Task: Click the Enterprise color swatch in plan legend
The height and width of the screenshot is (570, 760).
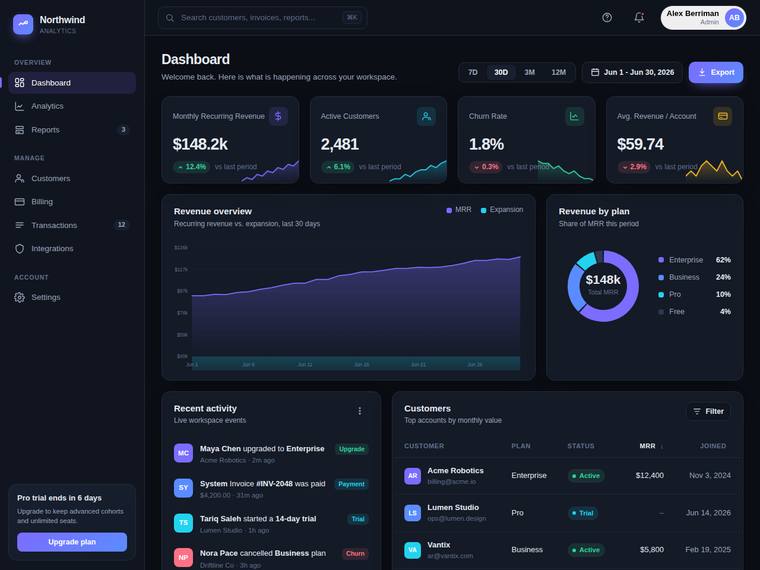Action: tap(661, 260)
